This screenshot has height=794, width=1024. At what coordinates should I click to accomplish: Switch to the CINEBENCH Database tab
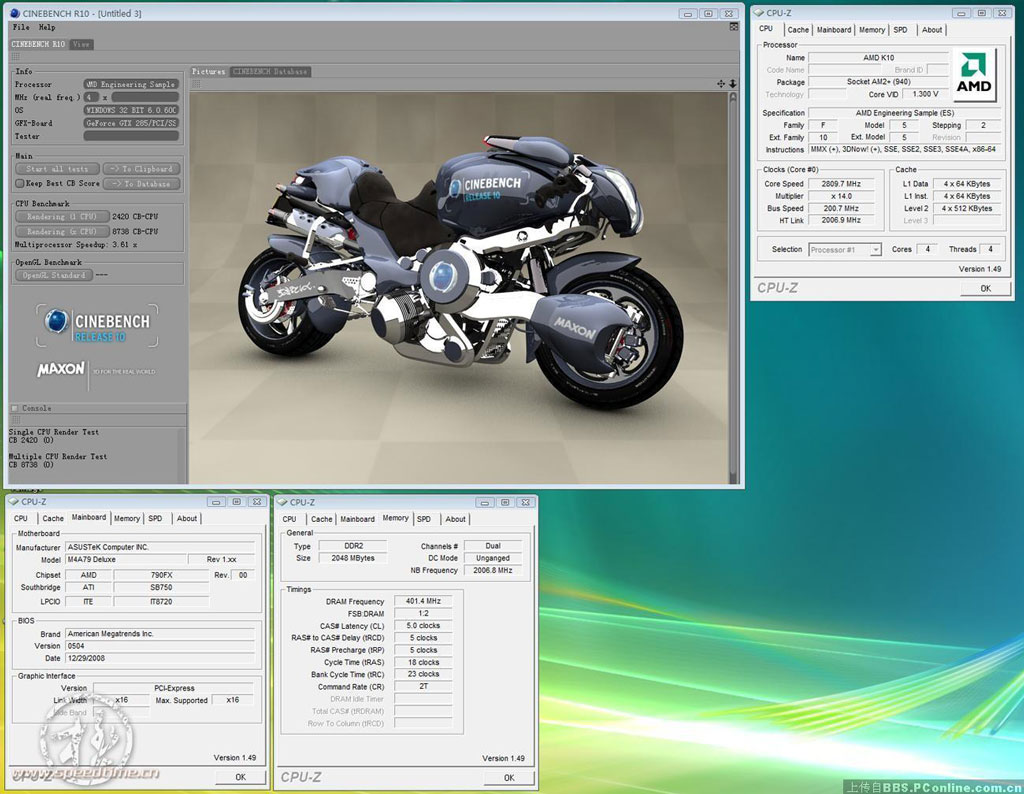point(270,72)
